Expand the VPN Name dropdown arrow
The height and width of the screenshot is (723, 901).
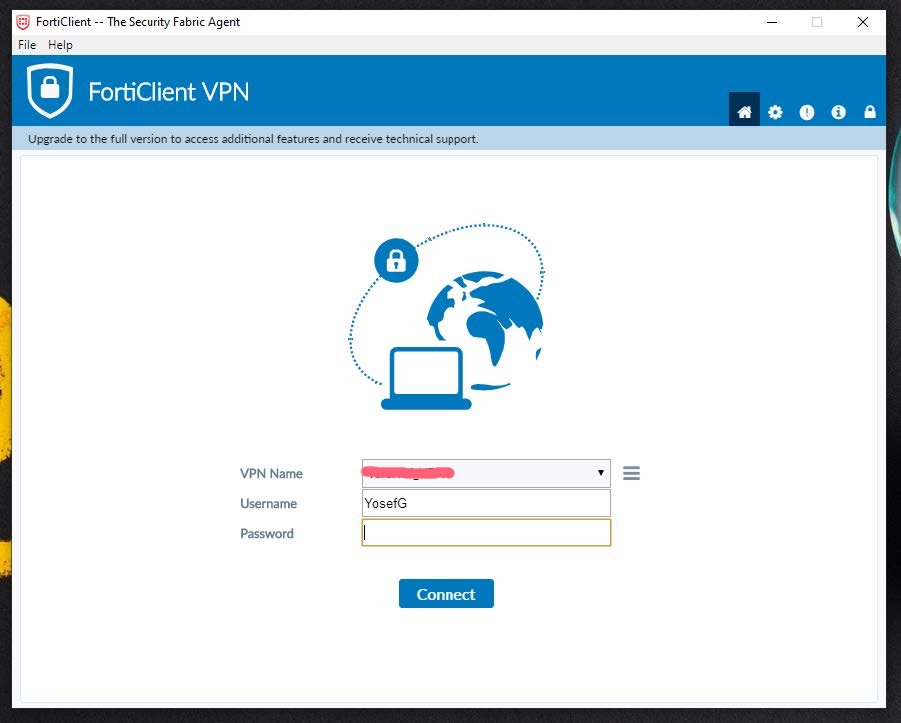coord(600,473)
